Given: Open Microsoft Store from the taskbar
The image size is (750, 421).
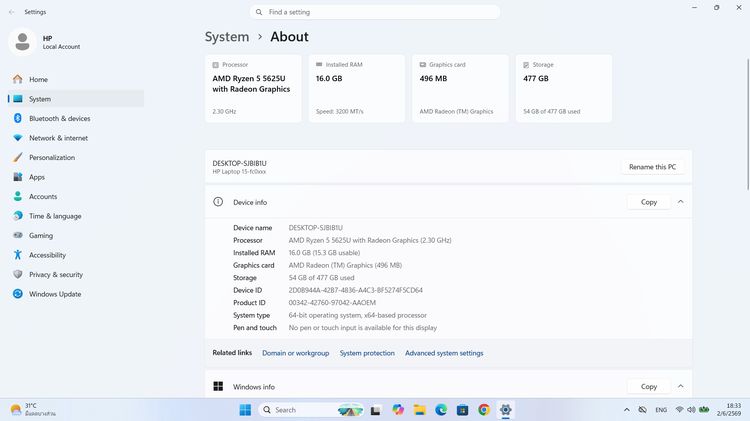Looking at the screenshot, I should pos(463,410).
